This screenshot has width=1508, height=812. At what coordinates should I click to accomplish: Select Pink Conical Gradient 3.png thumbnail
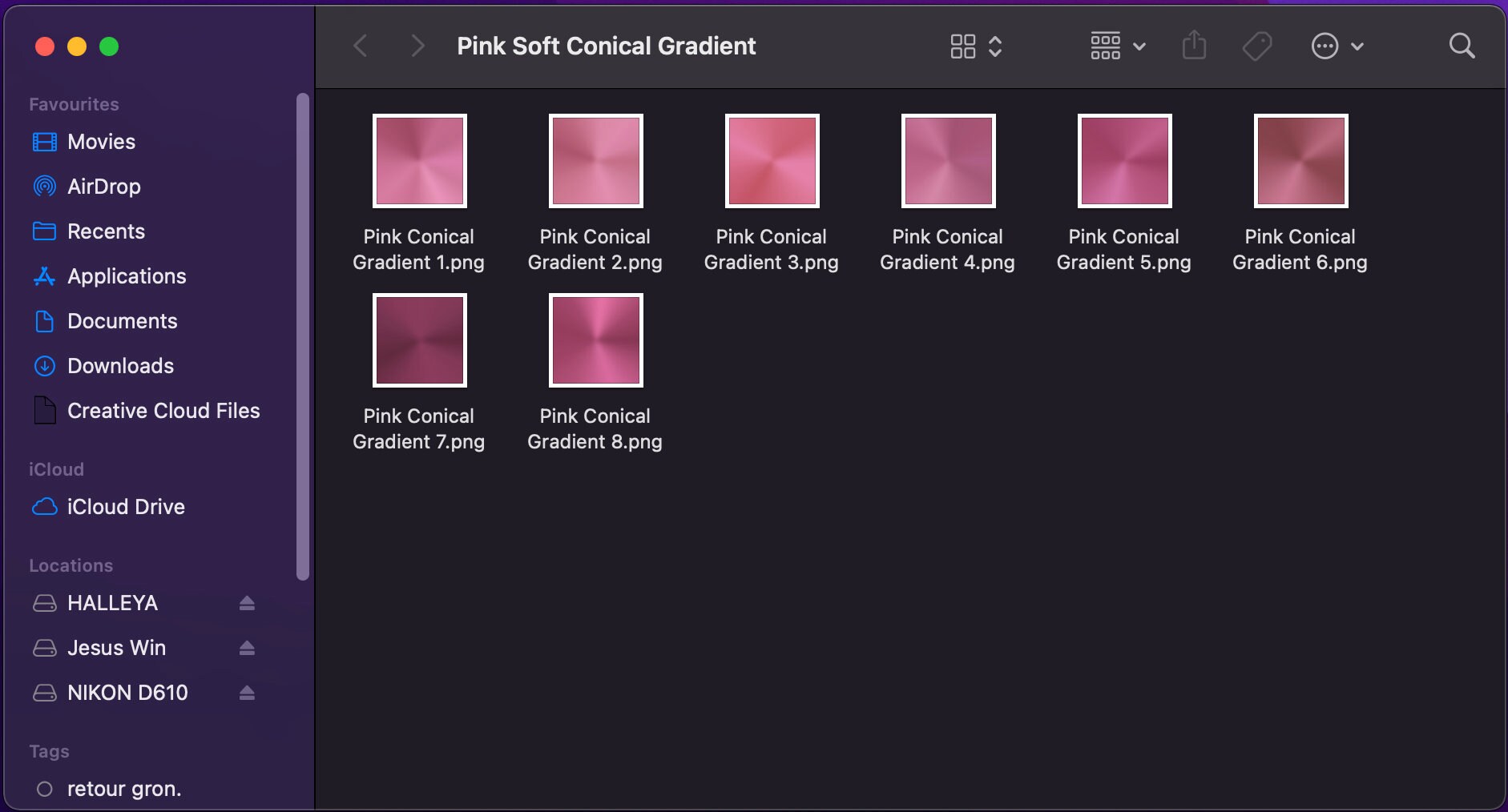tap(772, 161)
